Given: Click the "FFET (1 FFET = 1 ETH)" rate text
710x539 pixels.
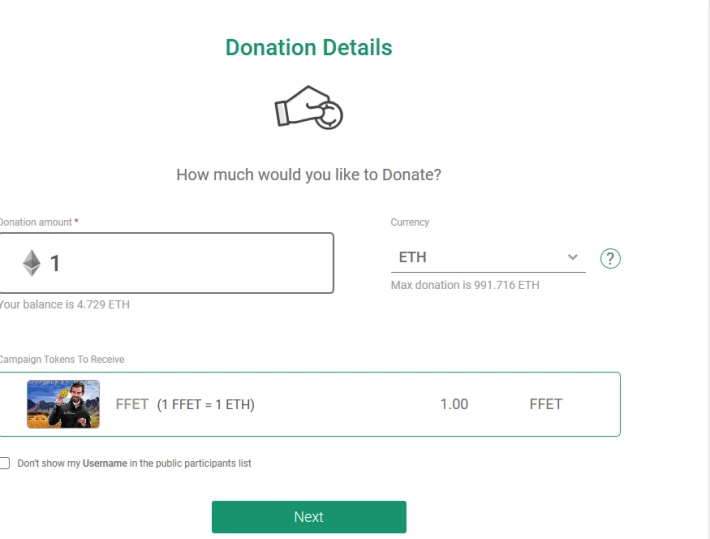Looking at the screenshot, I should click(185, 404).
